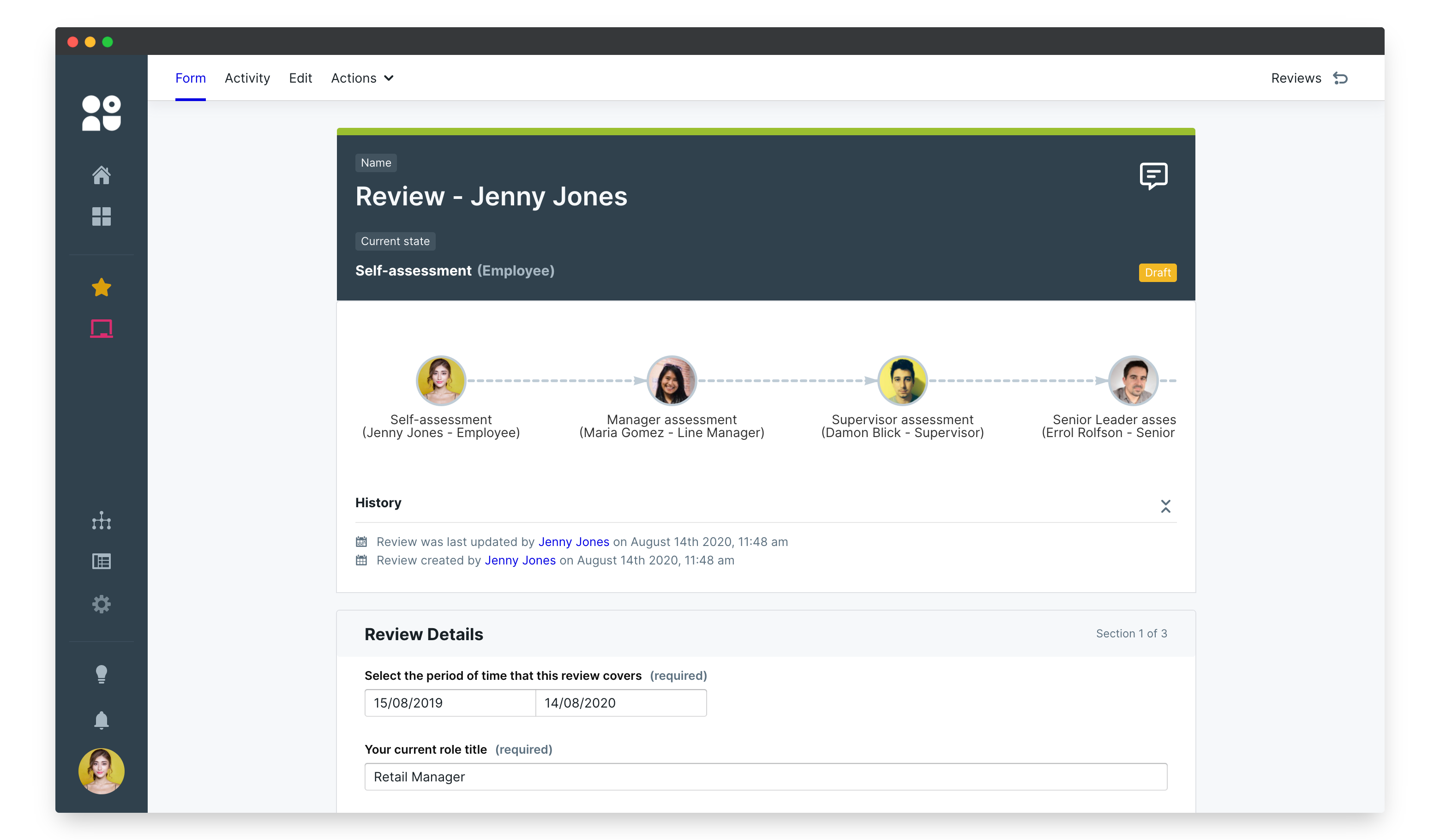Screen dimensions: 1440x840
Task: Select Maria Gomez's Manager assessment avatar
Action: click(x=672, y=381)
